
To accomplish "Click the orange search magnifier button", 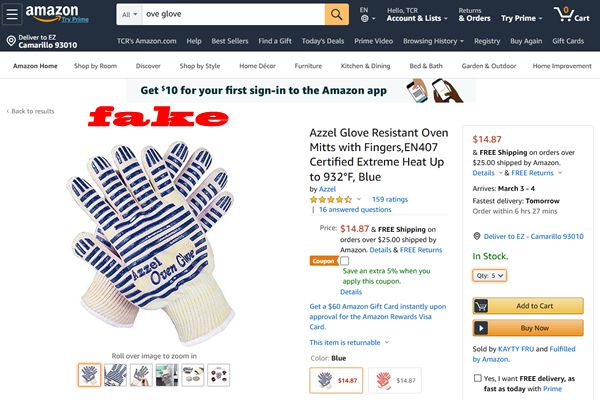I will click(x=337, y=15).
